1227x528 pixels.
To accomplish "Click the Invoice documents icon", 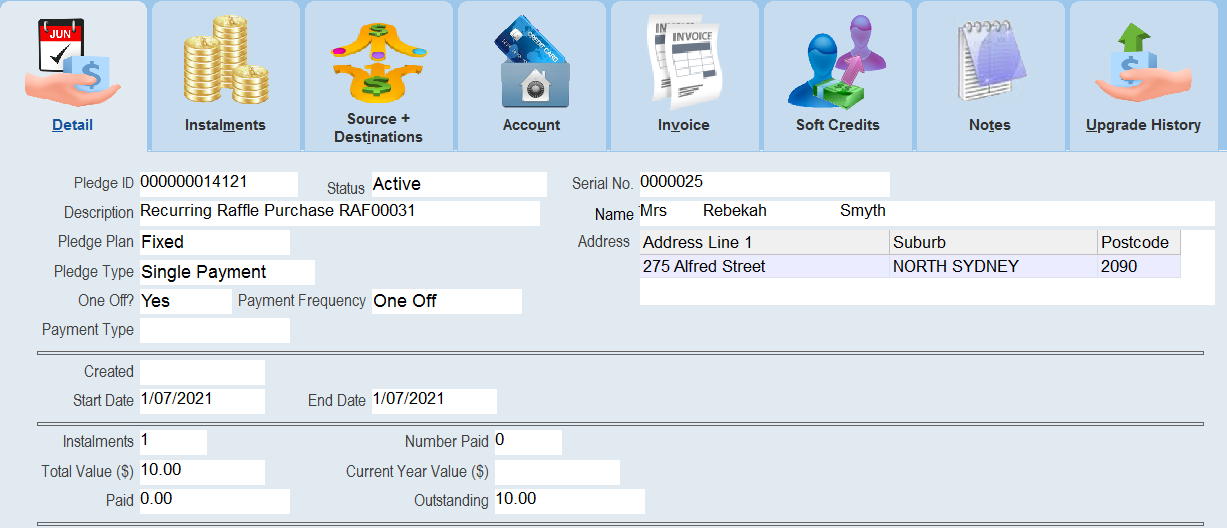I will coord(685,63).
